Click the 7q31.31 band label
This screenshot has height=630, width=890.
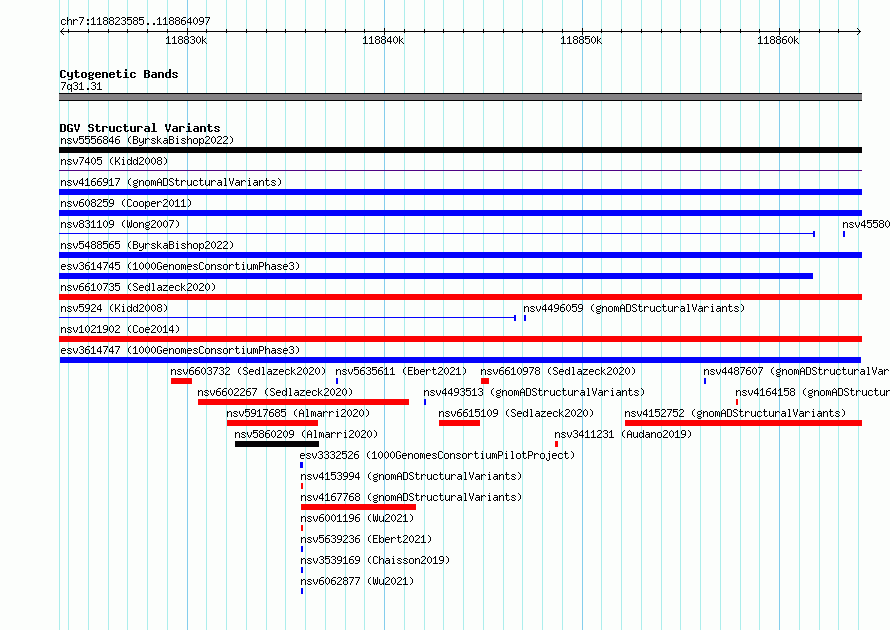[81, 86]
